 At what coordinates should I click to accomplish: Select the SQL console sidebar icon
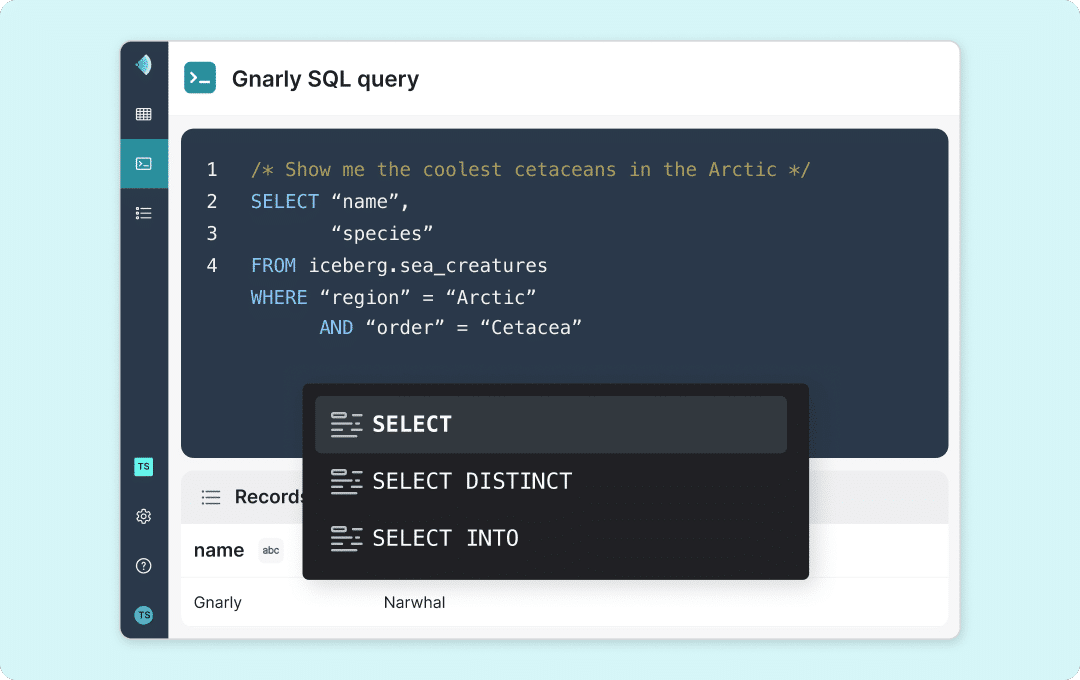pyautogui.click(x=144, y=164)
